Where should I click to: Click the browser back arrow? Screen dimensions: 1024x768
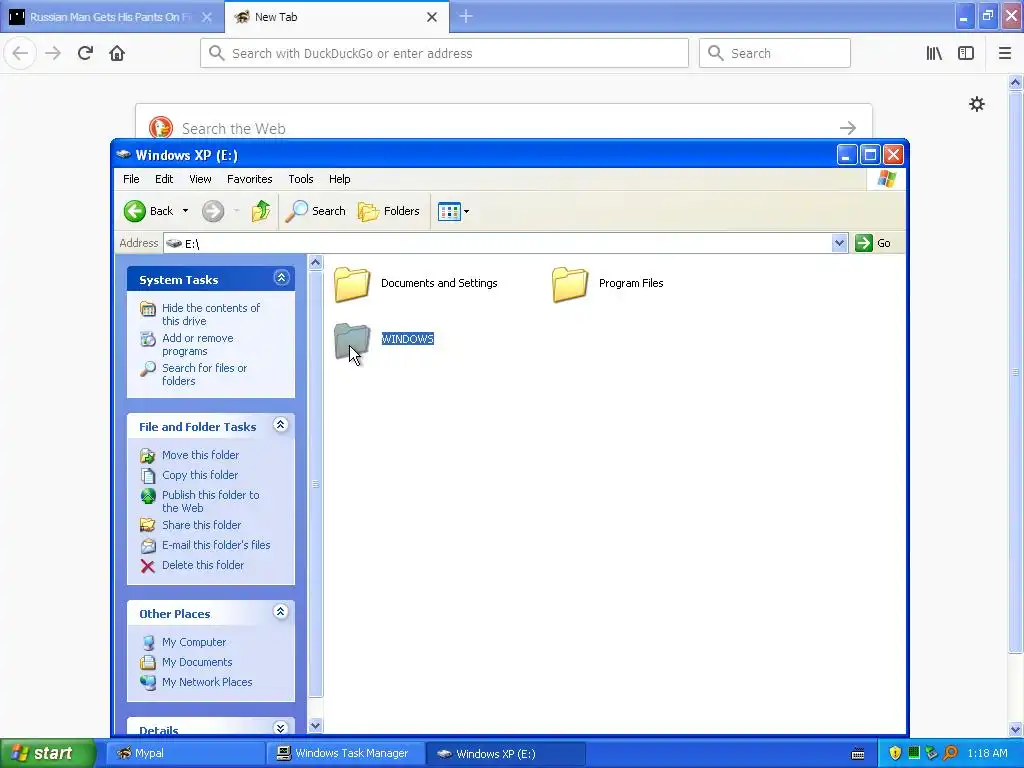20,53
